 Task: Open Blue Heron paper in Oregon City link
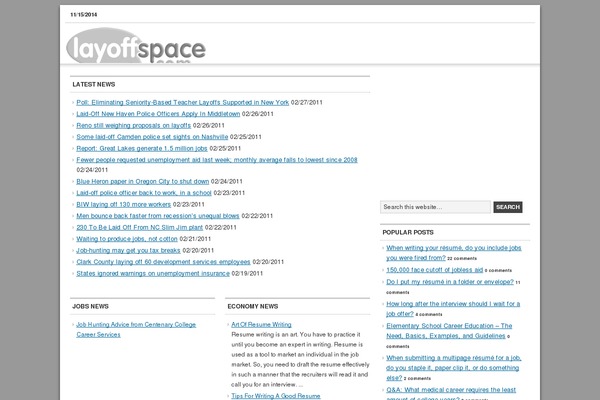(142, 181)
